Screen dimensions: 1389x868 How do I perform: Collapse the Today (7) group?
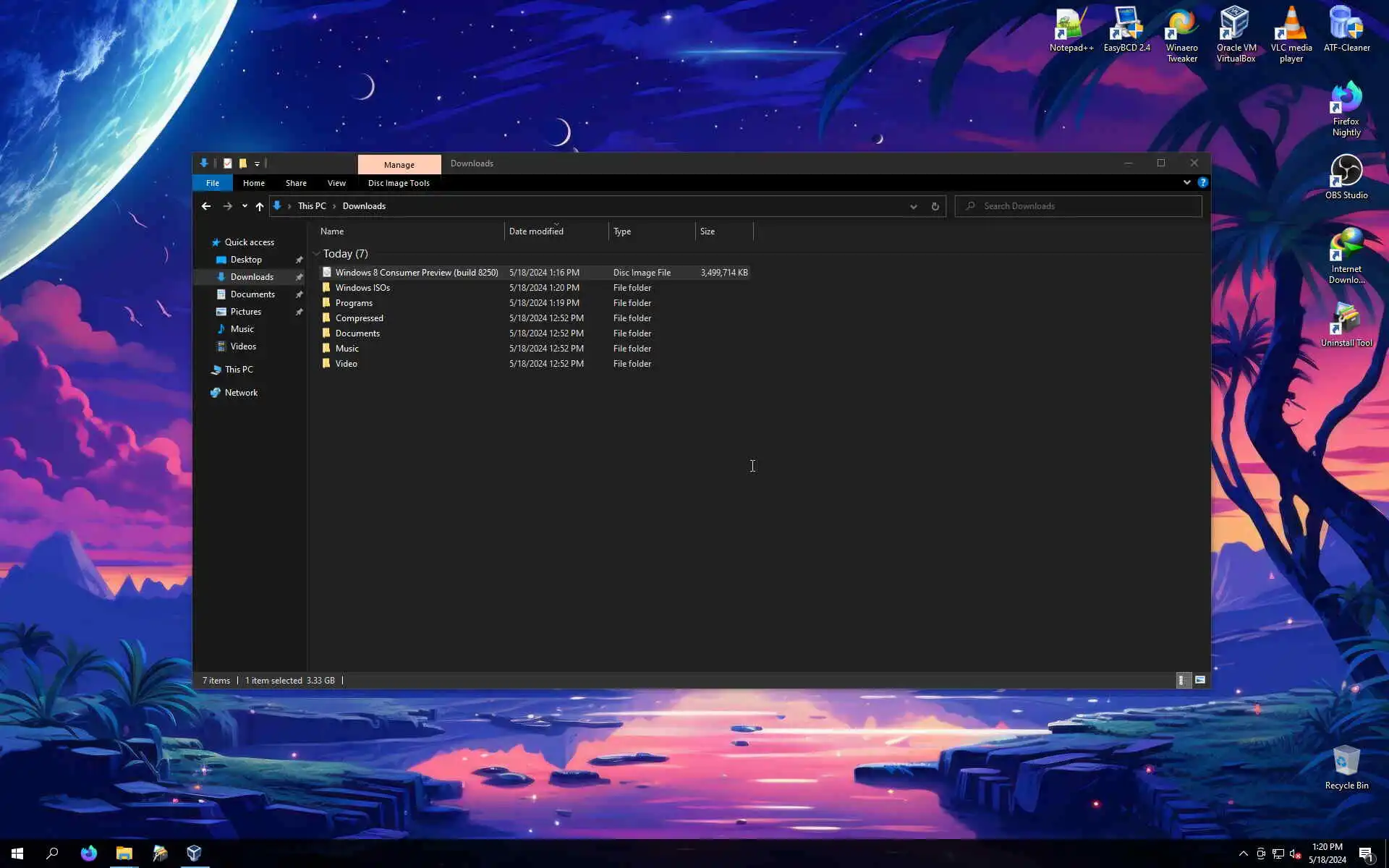317,254
